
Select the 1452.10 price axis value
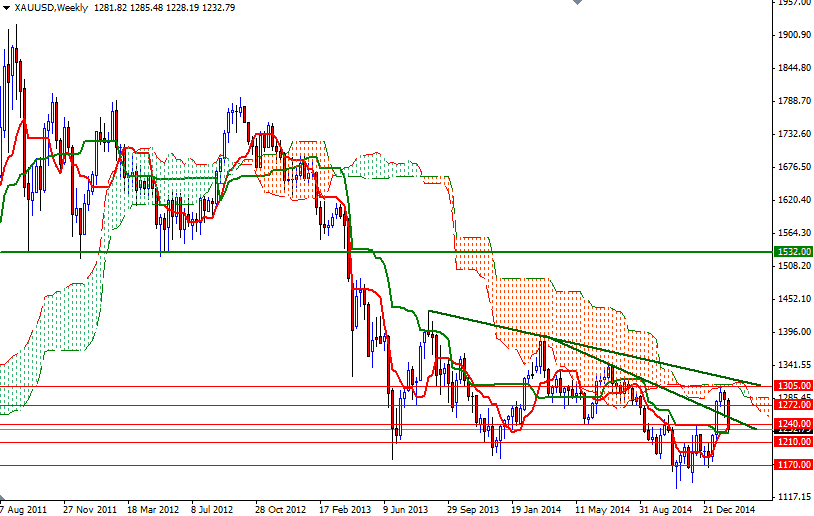(795, 299)
